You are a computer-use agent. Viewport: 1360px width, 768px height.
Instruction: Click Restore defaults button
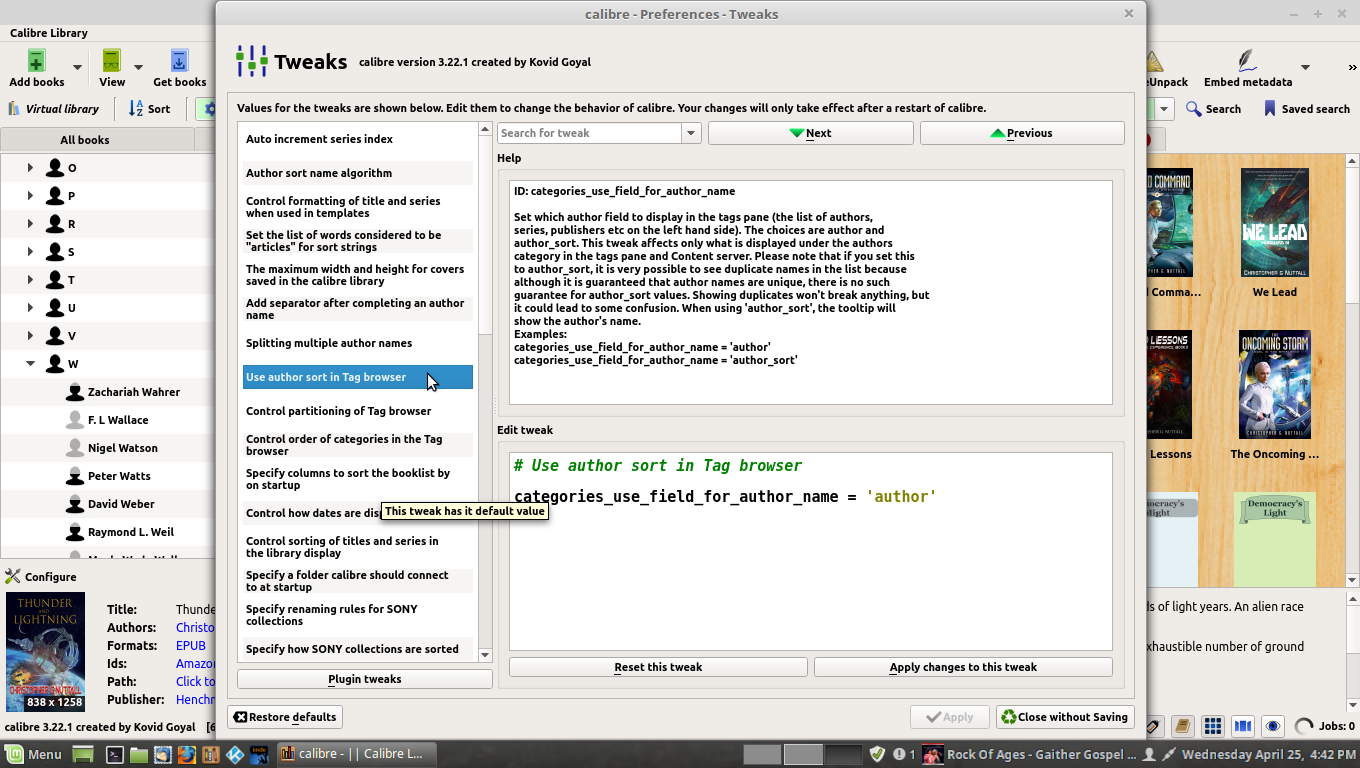(286, 717)
